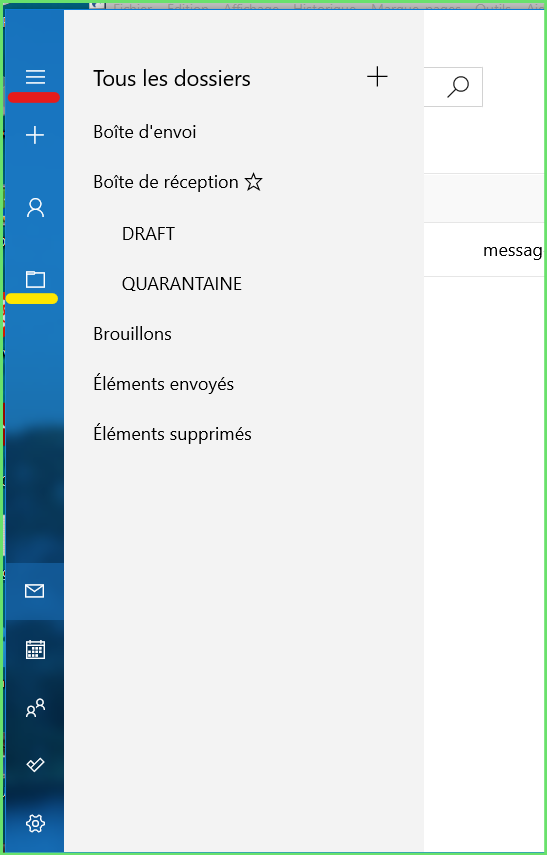Image resolution: width=547 pixels, height=855 pixels.
Task: Open the People contacts icon
Action: tap(35, 708)
